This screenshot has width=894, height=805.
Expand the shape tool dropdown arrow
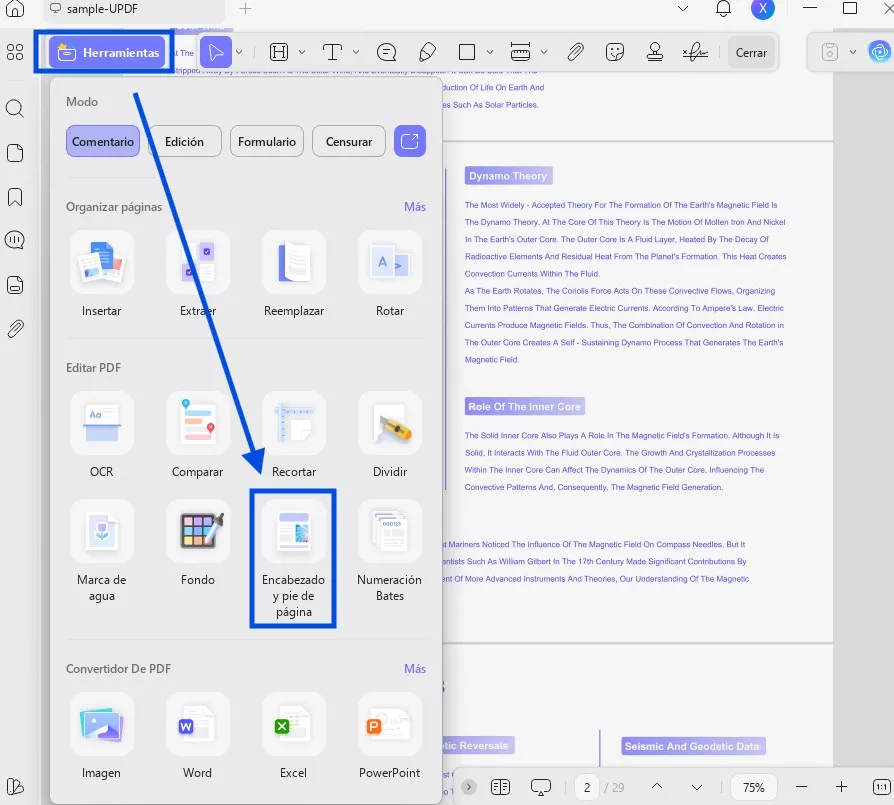pos(490,52)
